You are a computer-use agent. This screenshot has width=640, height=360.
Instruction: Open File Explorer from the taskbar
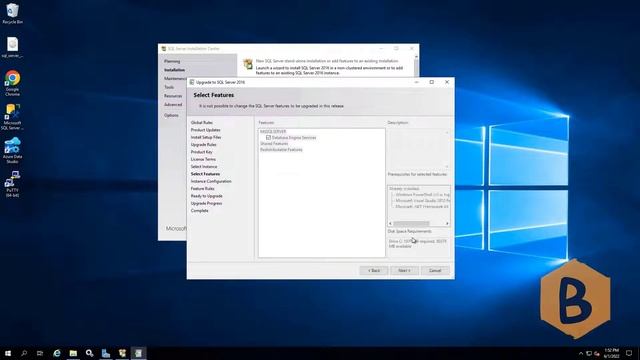click(x=73, y=353)
